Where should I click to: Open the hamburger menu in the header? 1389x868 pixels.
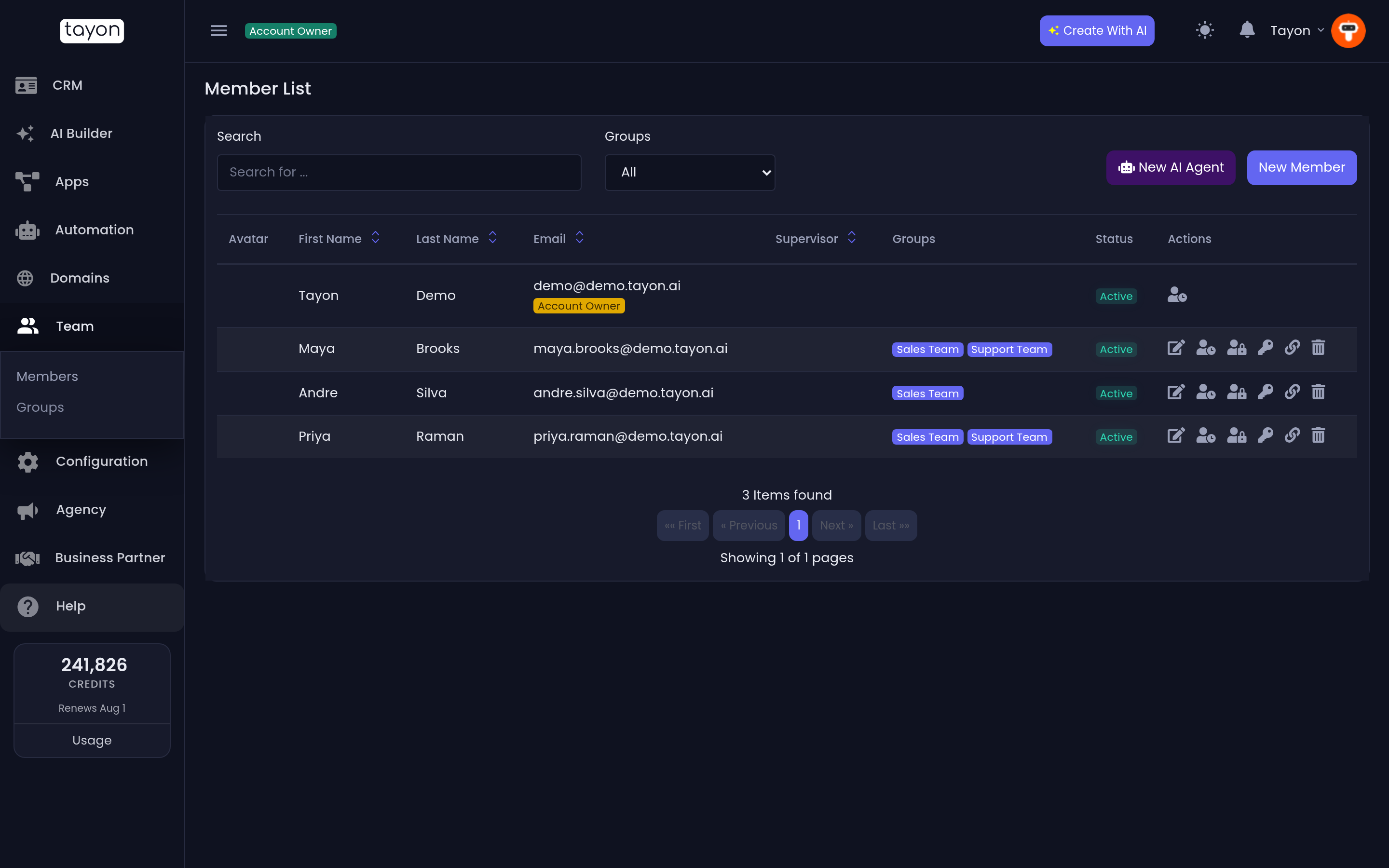pyautogui.click(x=218, y=30)
